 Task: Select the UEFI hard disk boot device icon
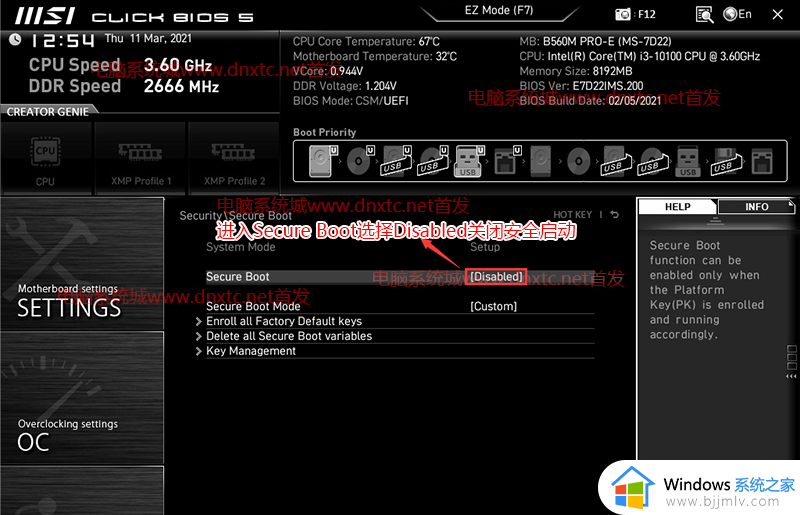(x=322, y=161)
